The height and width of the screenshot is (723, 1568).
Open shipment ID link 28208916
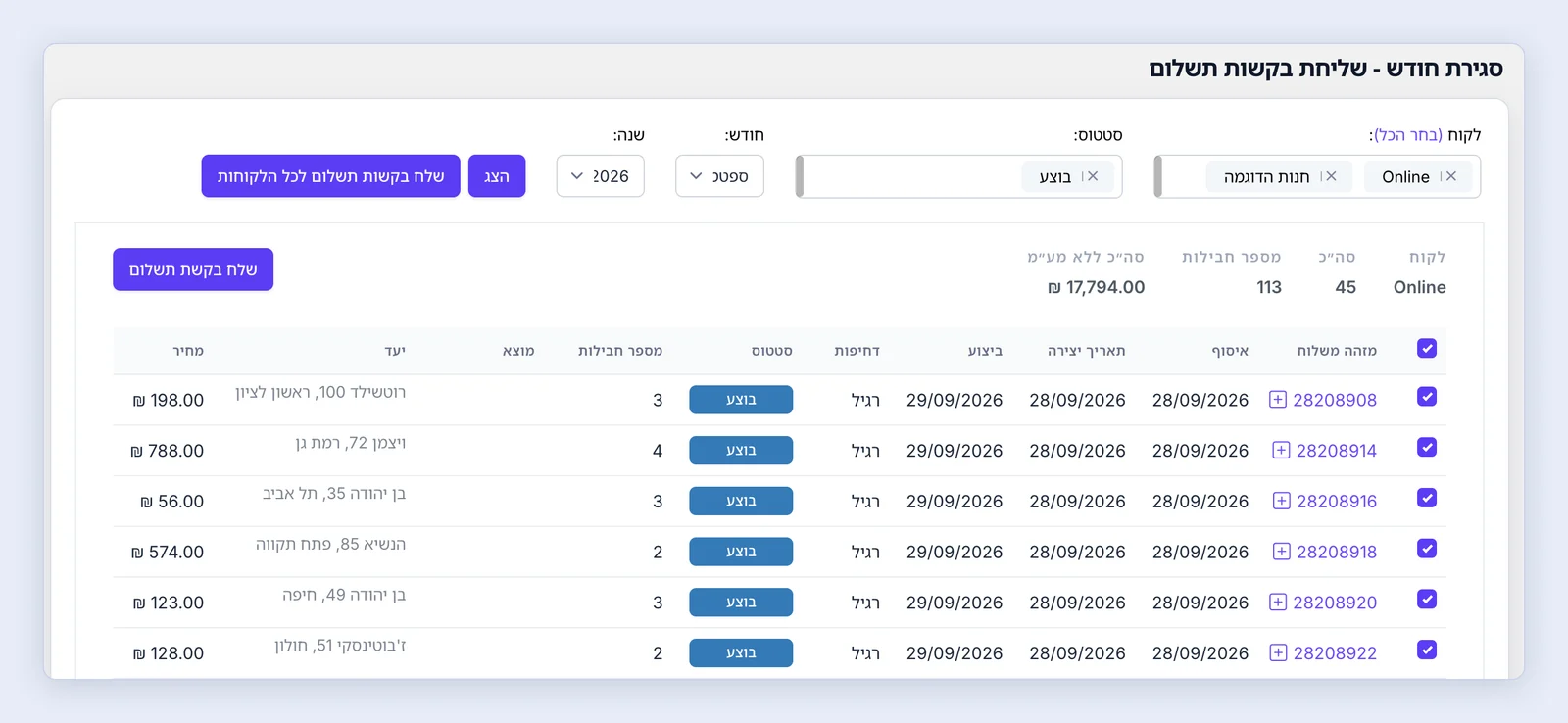(x=1337, y=501)
